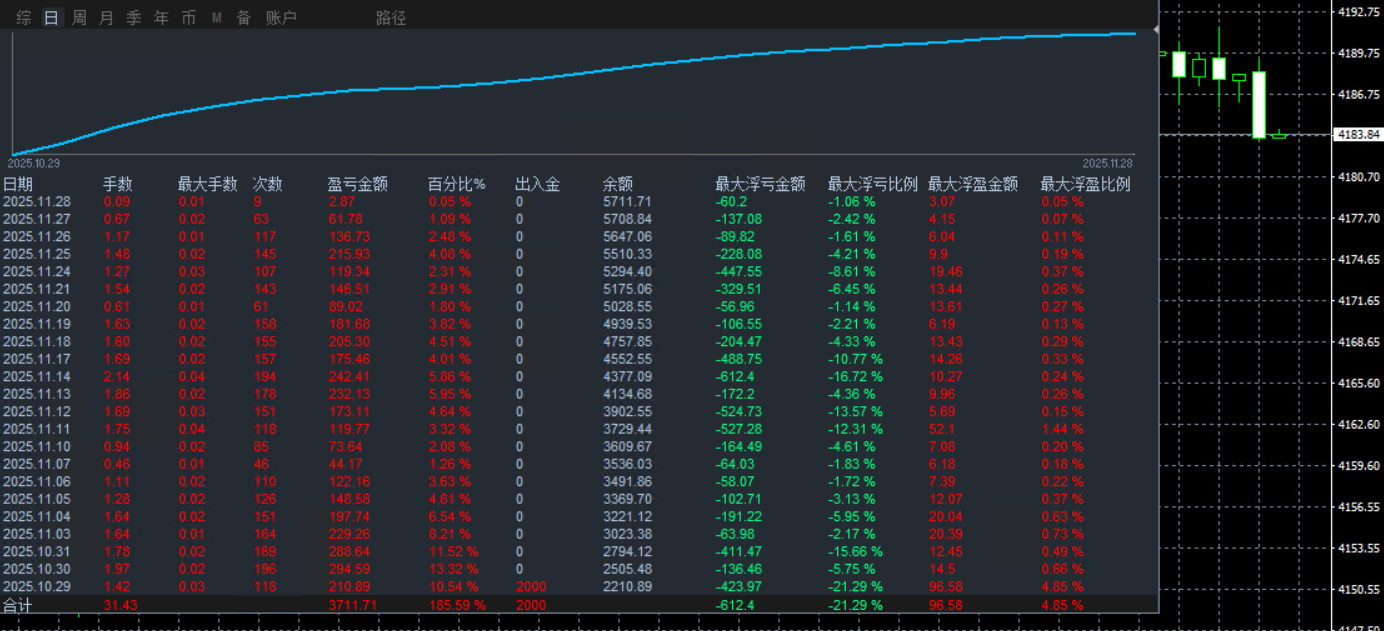
Task: Click the 最大浮盈比例 column header
Action: click(x=1085, y=184)
